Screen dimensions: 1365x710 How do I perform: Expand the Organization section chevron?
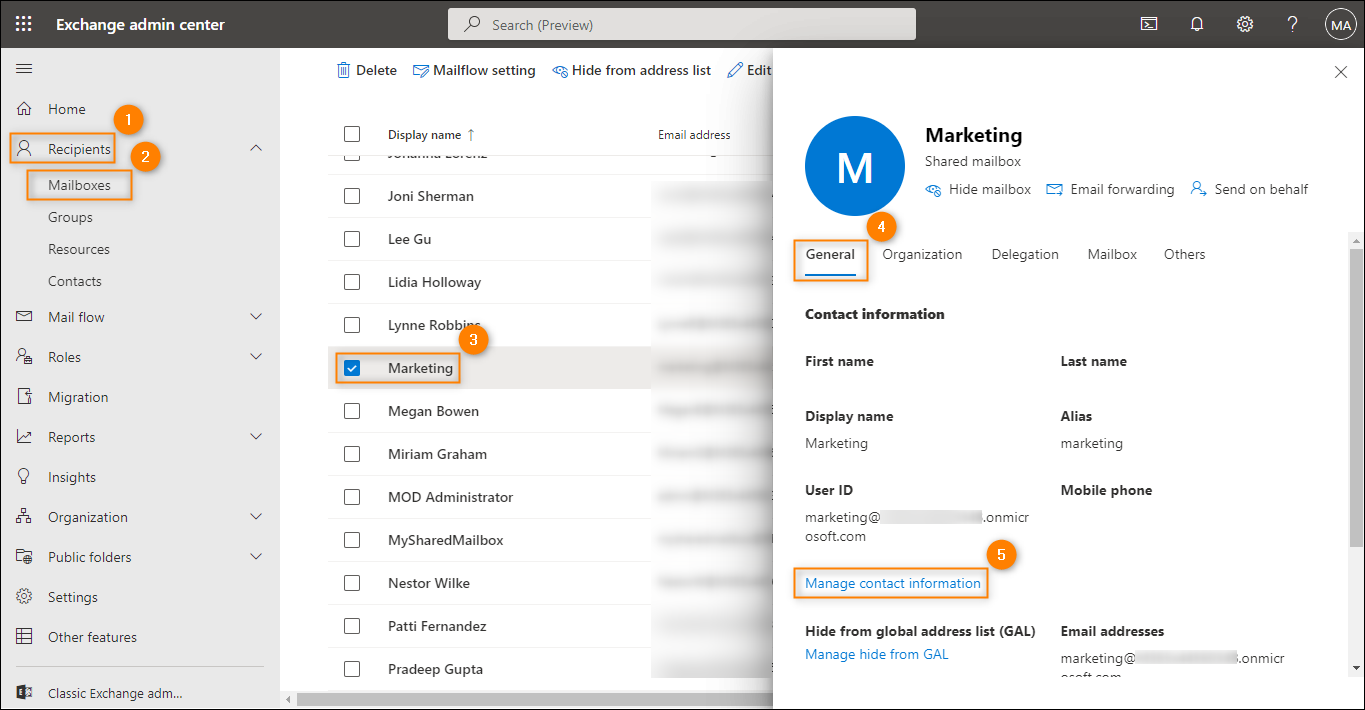tap(256, 517)
